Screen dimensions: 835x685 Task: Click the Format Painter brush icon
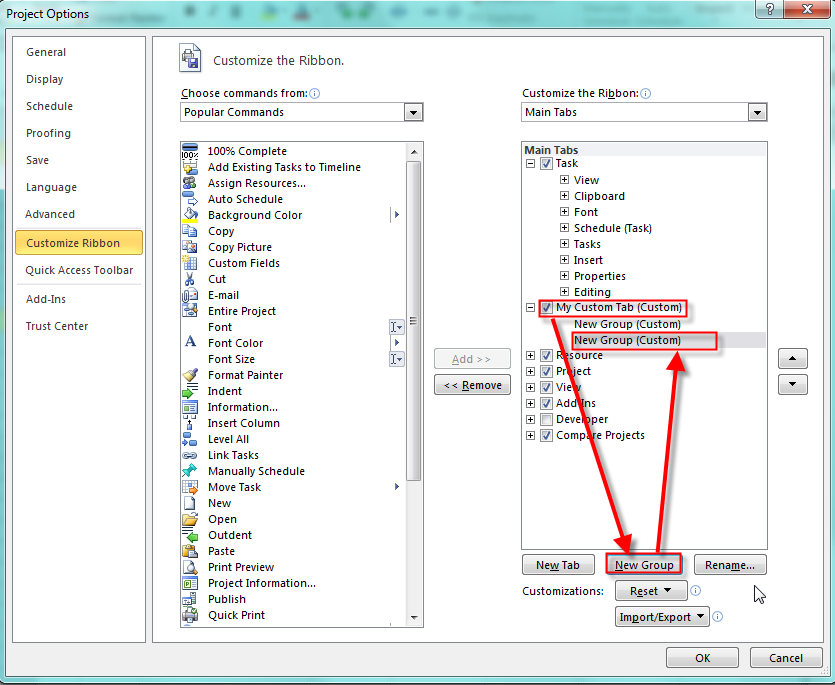pos(190,375)
